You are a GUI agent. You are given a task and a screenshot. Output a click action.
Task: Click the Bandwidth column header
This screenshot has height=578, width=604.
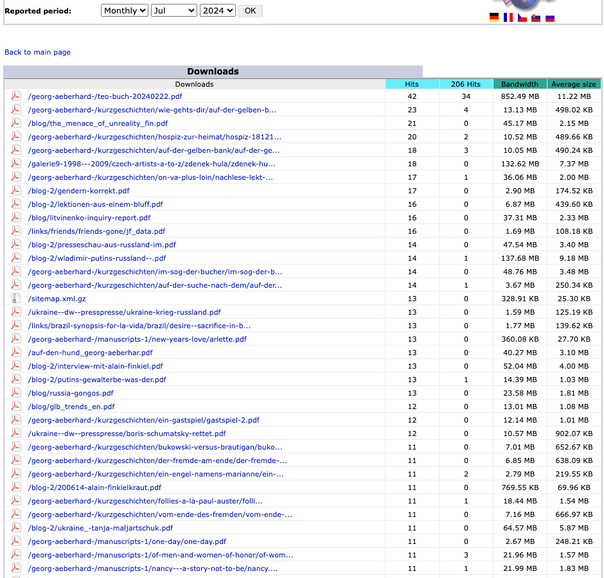point(520,84)
